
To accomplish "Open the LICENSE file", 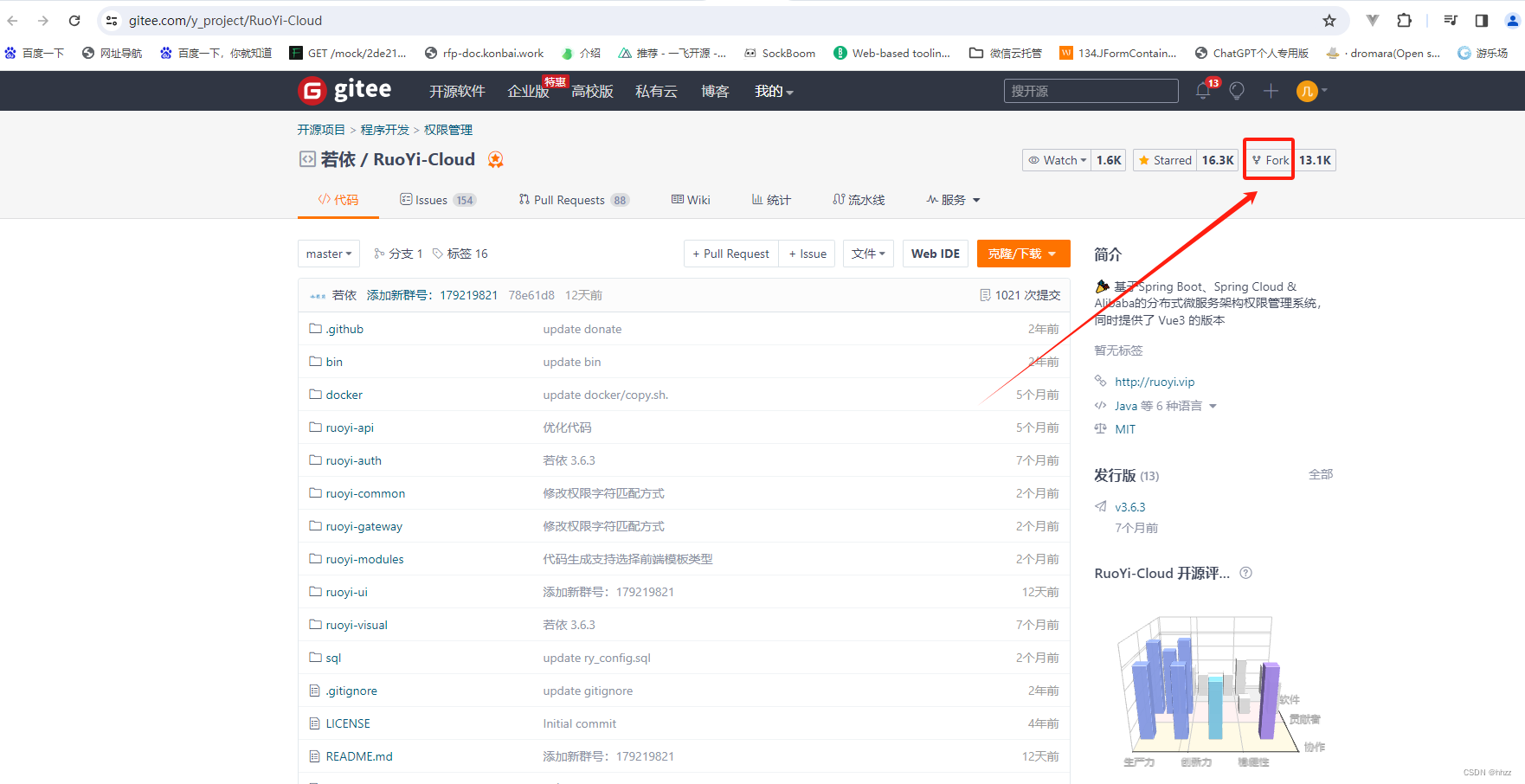I will point(348,723).
